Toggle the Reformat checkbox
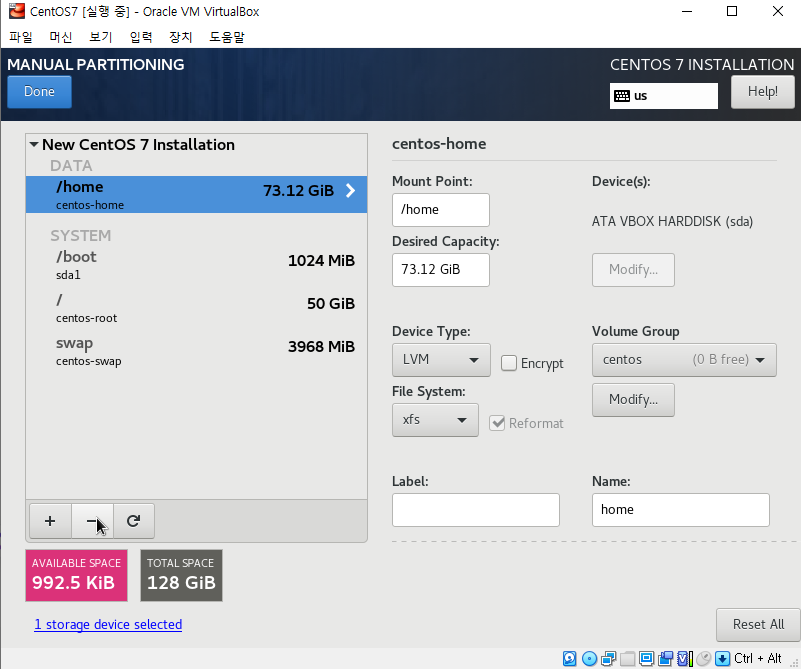This screenshot has height=669, width=801. (x=497, y=423)
